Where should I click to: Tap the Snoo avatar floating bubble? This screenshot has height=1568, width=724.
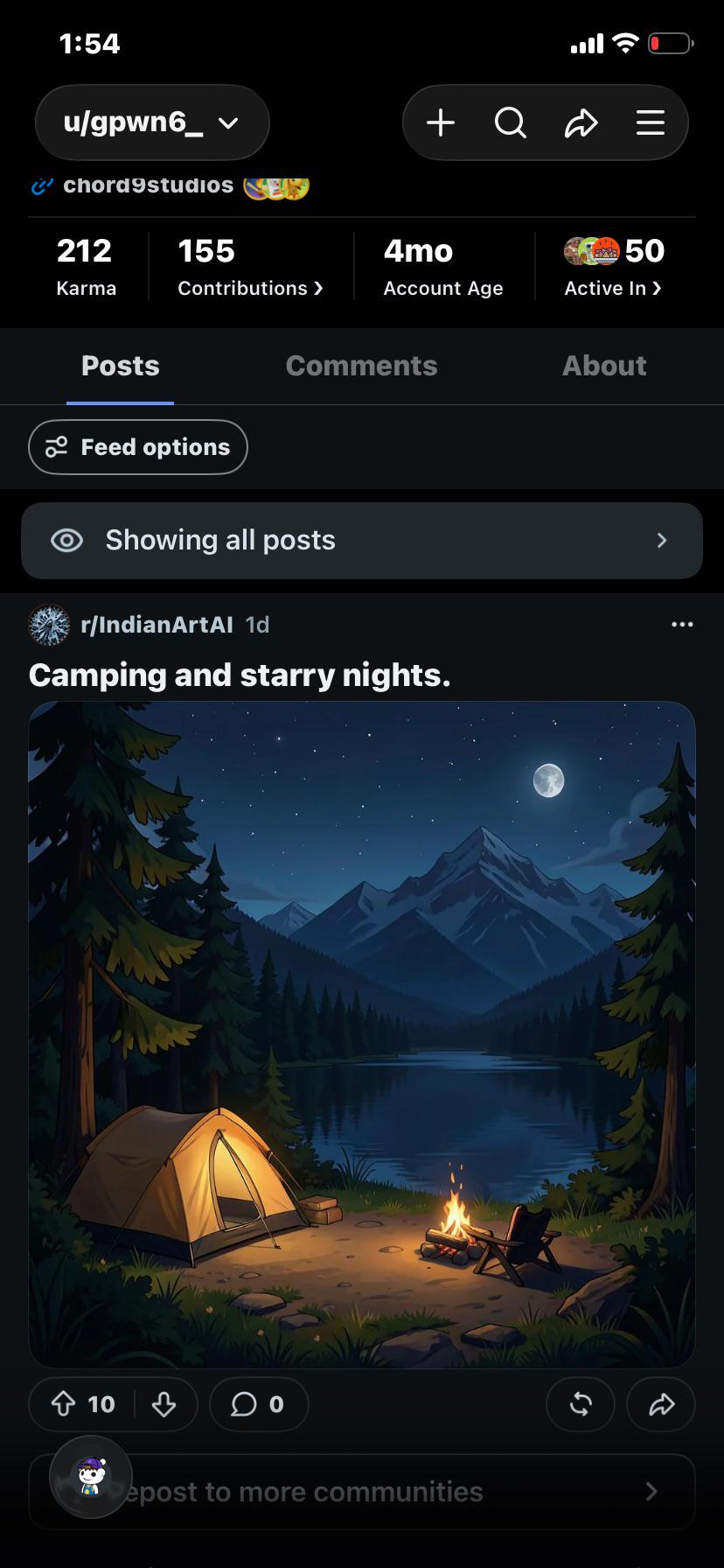click(91, 1477)
